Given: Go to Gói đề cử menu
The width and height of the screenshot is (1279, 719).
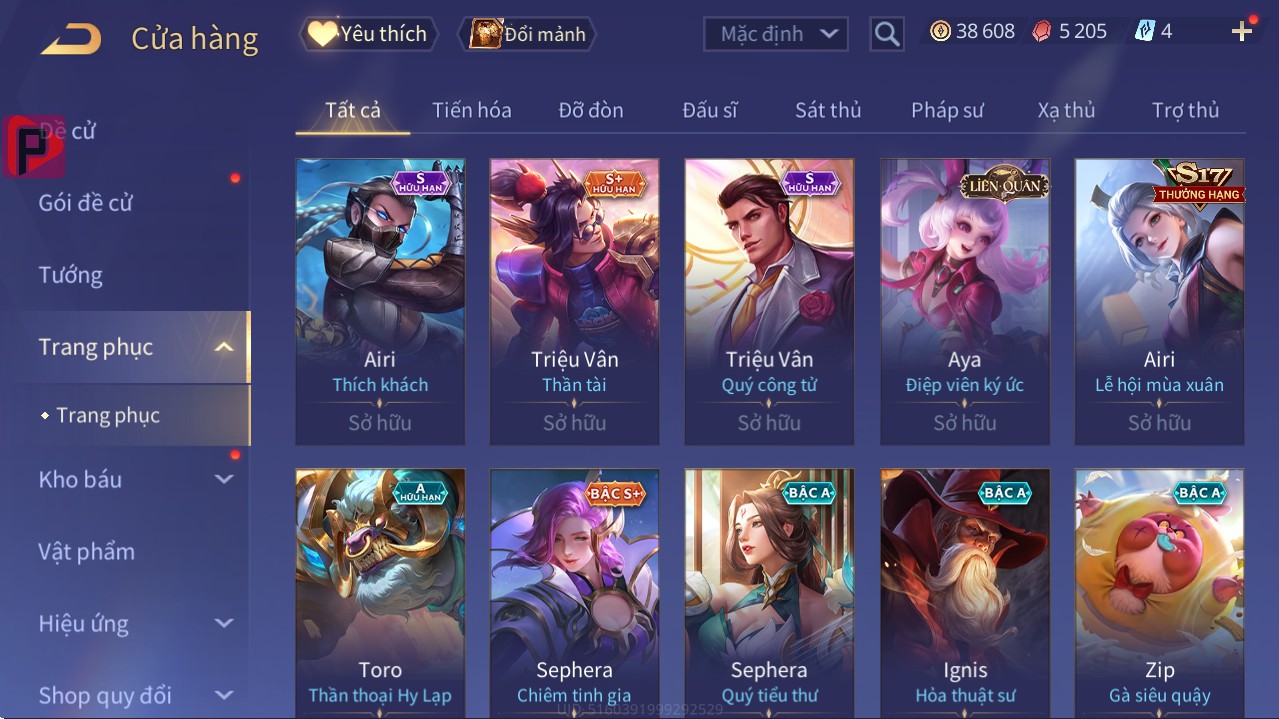Looking at the screenshot, I should (85, 203).
